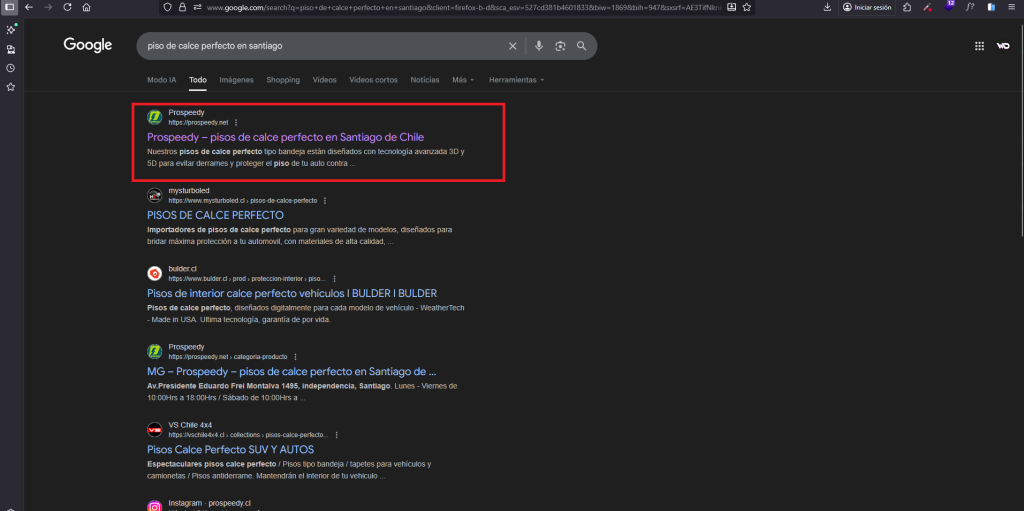This screenshot has width=1024, height=511.
Task: Click the mysturboled site favicon
Action: (154, 195)
